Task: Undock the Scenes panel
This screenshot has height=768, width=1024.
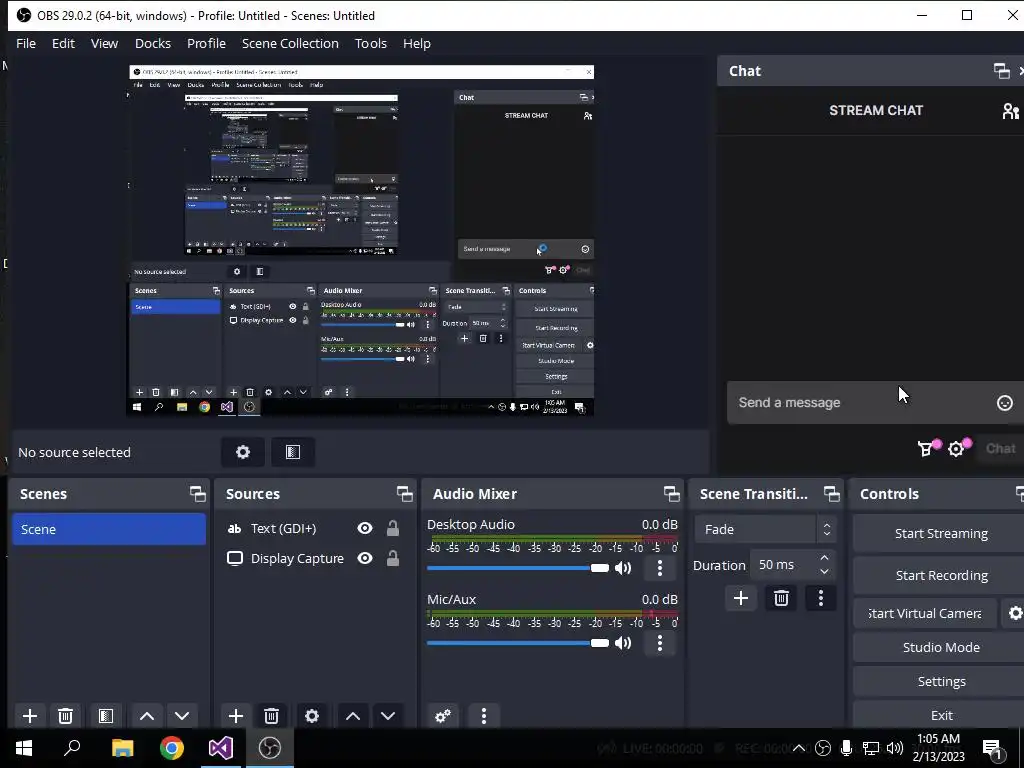Action: tap(197, 494)
